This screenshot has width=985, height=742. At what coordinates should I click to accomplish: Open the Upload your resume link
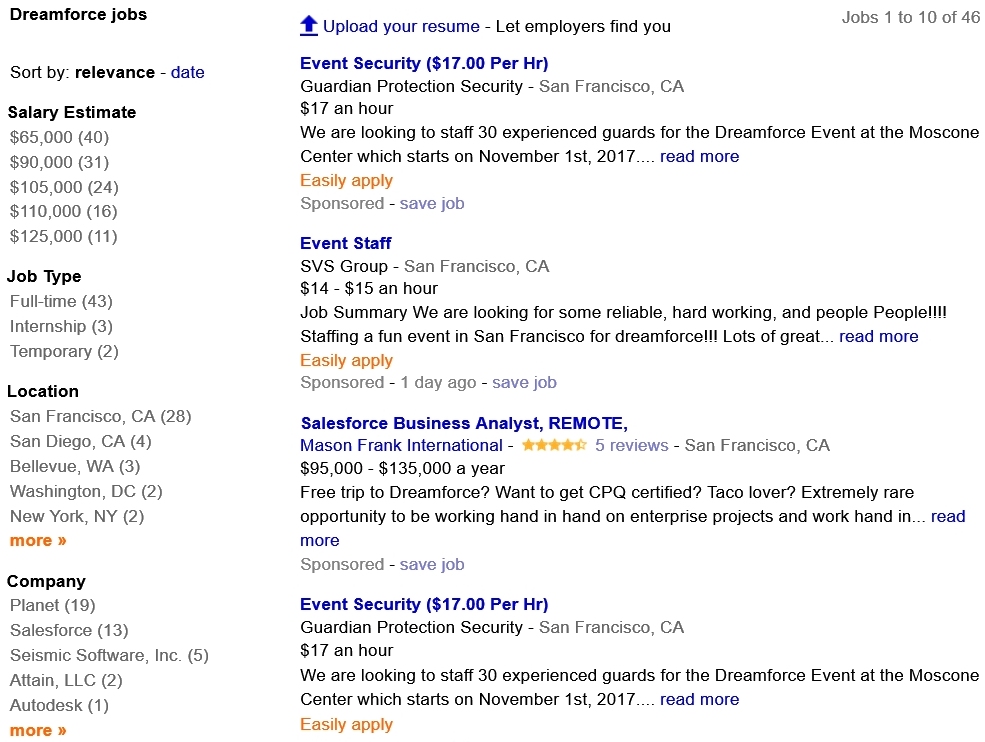coord(401,26)
